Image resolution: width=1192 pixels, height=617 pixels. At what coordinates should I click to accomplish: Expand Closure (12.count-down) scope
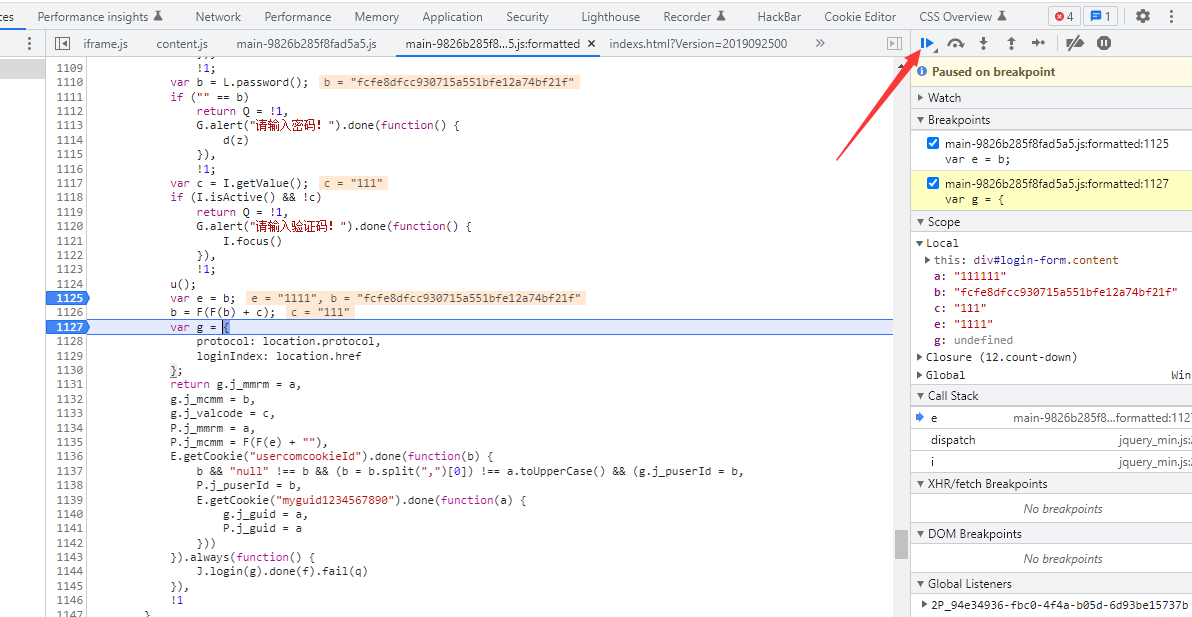click(920, 357)
